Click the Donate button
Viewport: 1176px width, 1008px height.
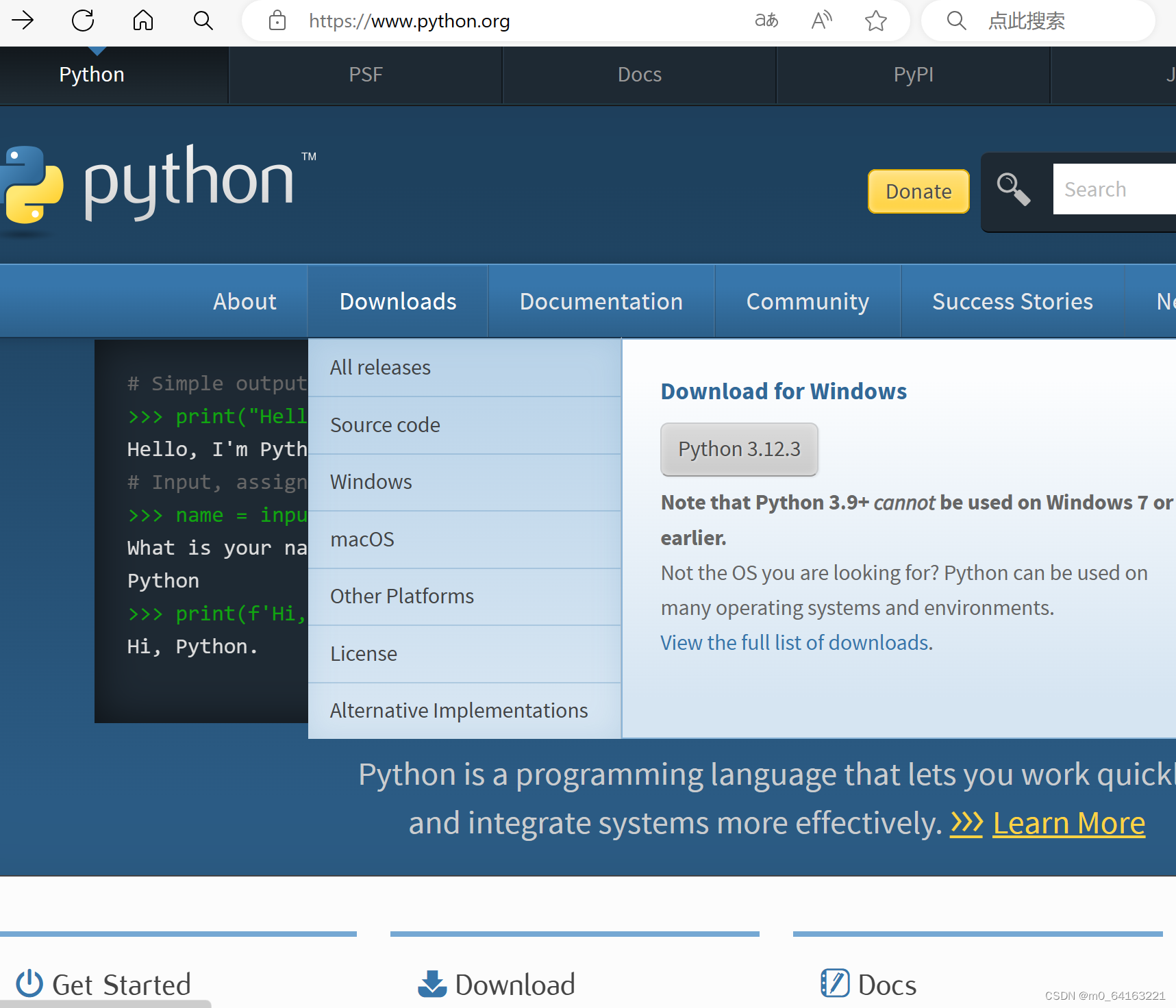(x=918, y=191)
